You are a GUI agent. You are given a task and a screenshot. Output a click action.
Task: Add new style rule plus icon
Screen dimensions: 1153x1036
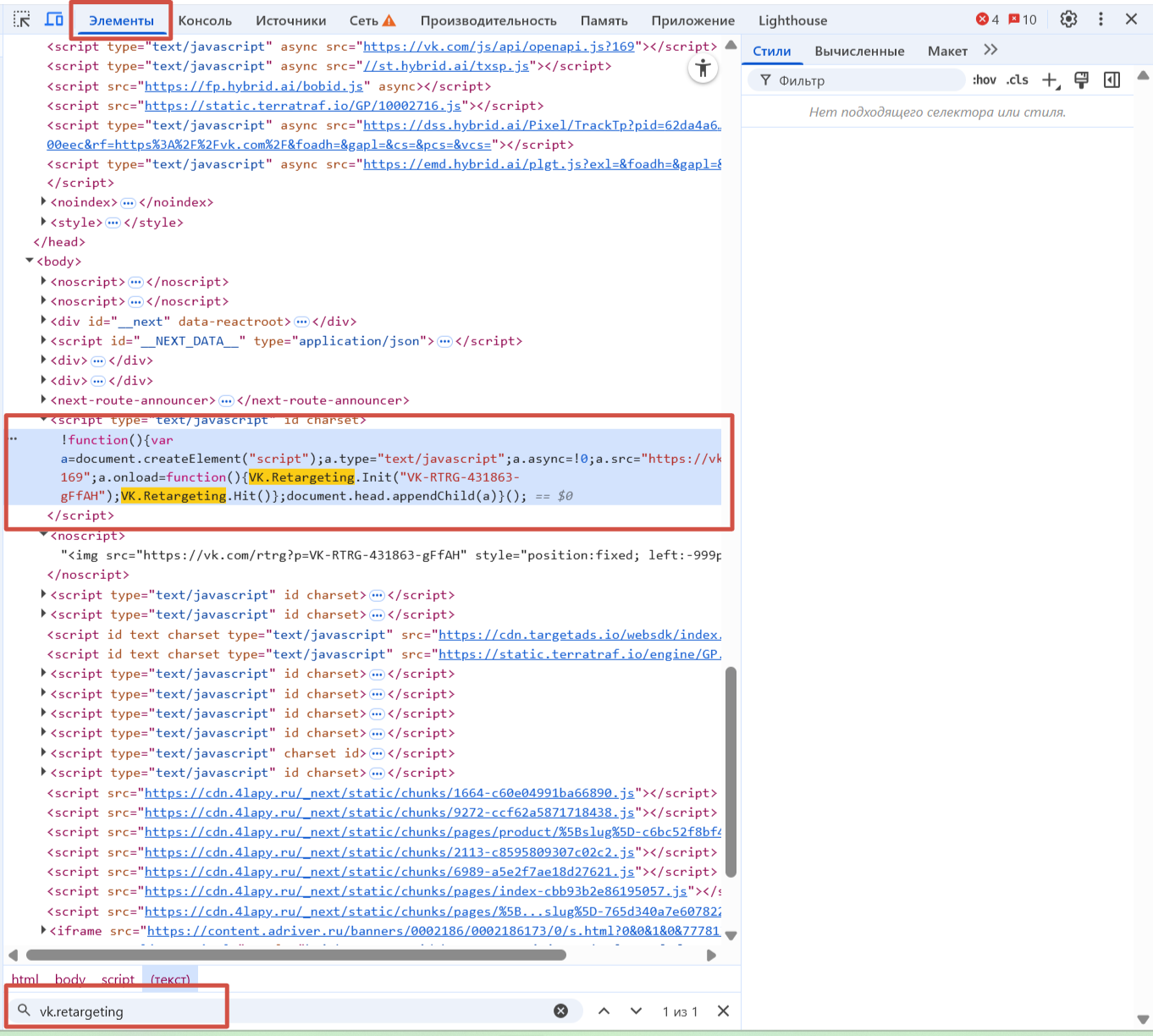1050,80
